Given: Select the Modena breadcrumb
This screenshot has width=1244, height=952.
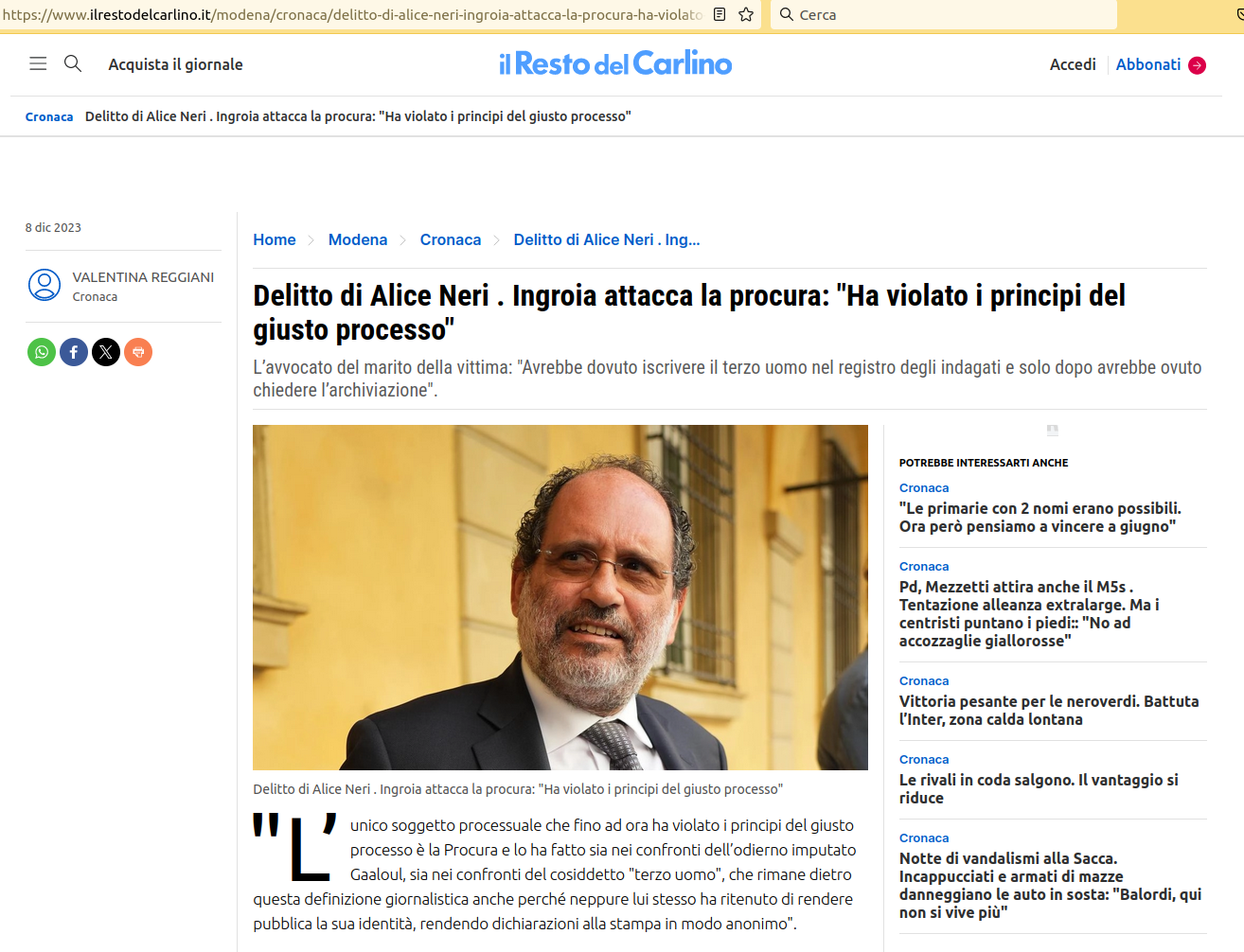Looking at the screenshot, I should tap(358, 239).
